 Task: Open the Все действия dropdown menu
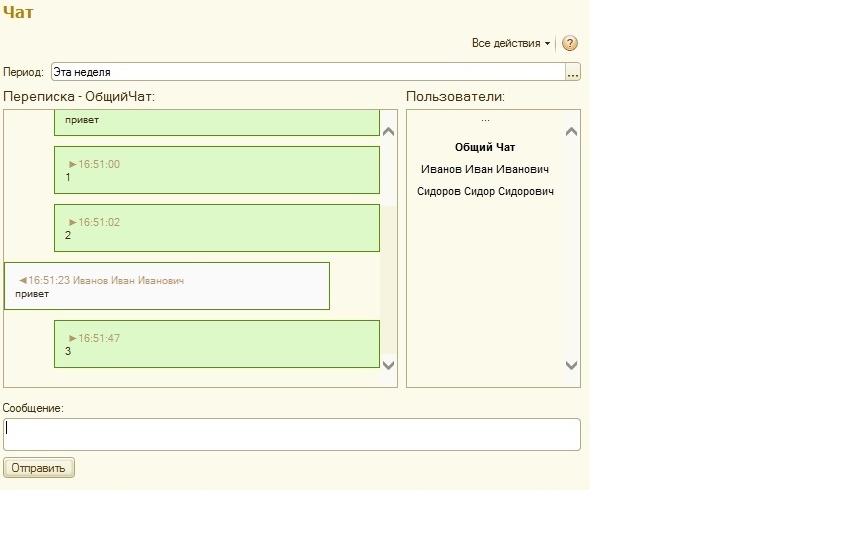point(511,43)
